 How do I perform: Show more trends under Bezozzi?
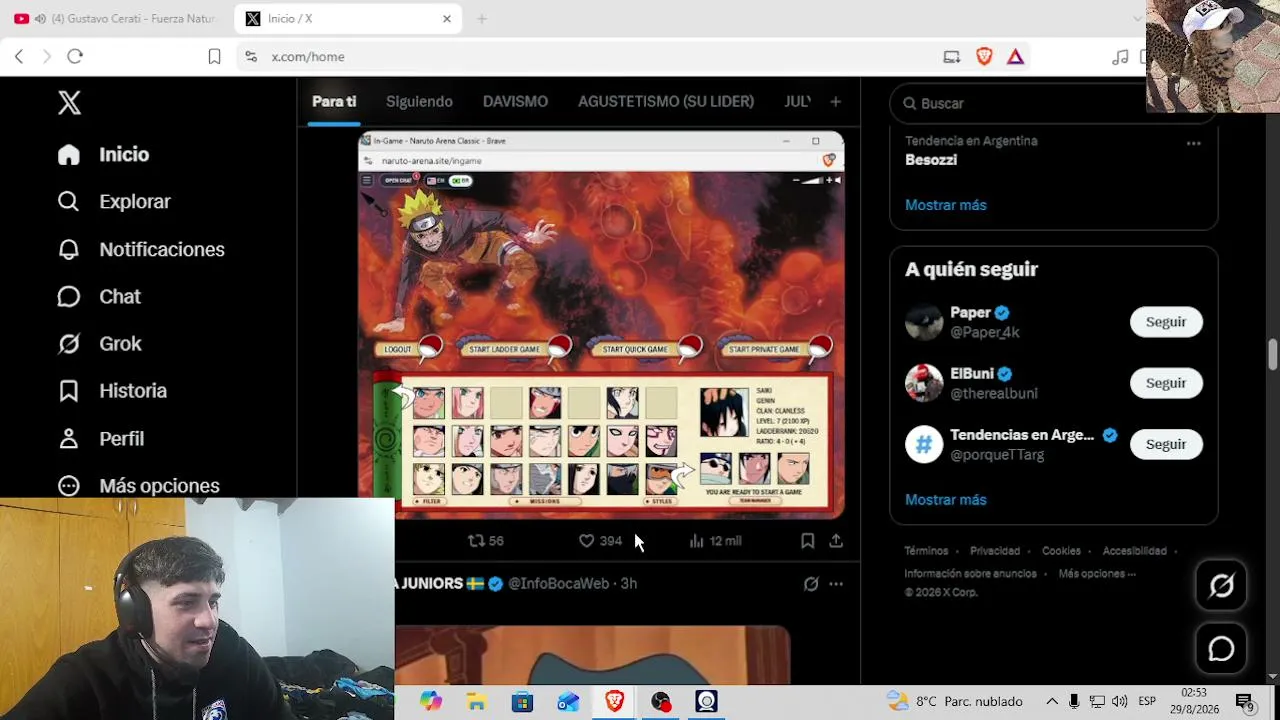945,205
